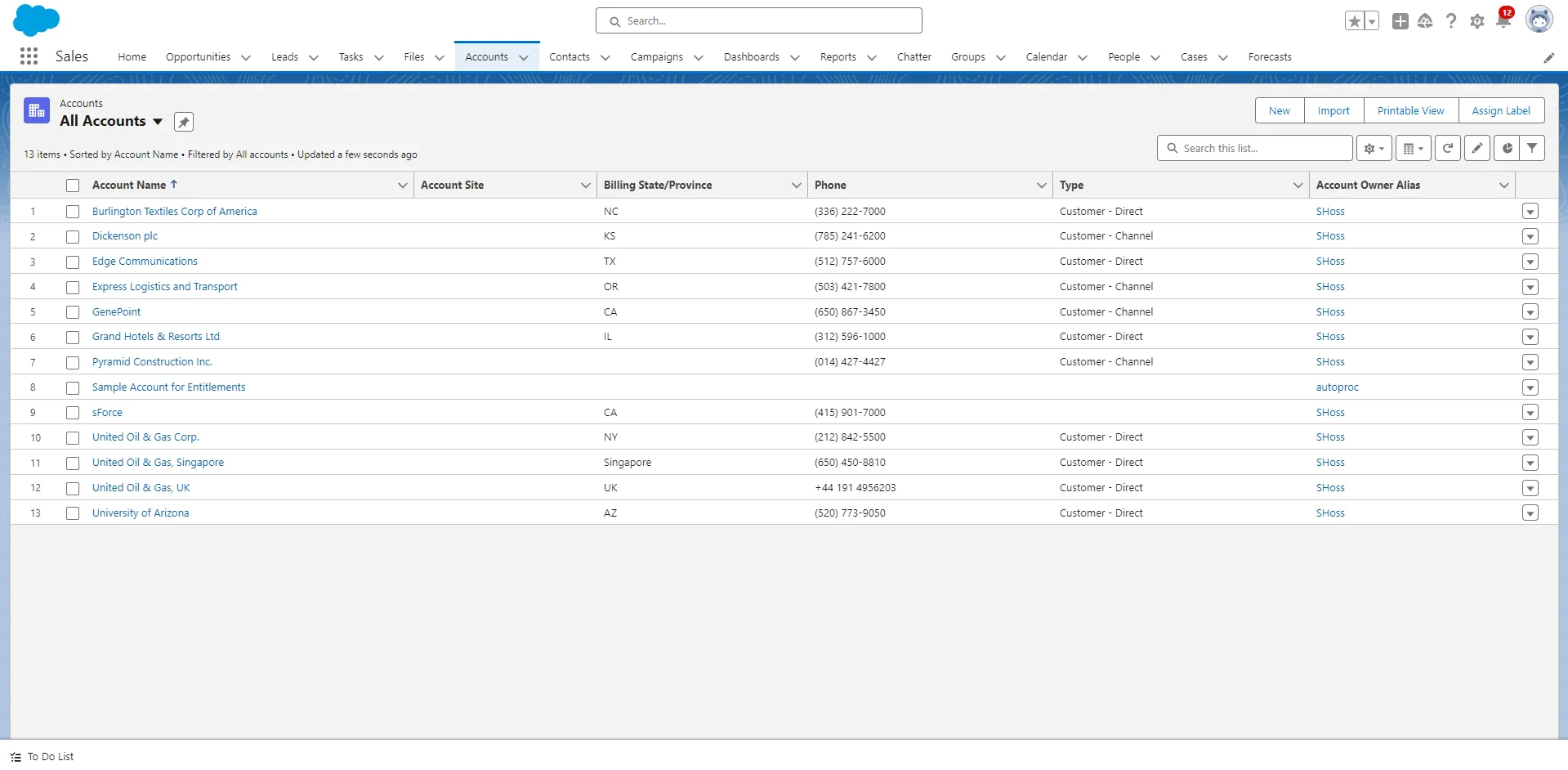Sort by the Phone column header
Image resolution: width=1568 pixels, height=770 pixels.
[x=830, y=186]
